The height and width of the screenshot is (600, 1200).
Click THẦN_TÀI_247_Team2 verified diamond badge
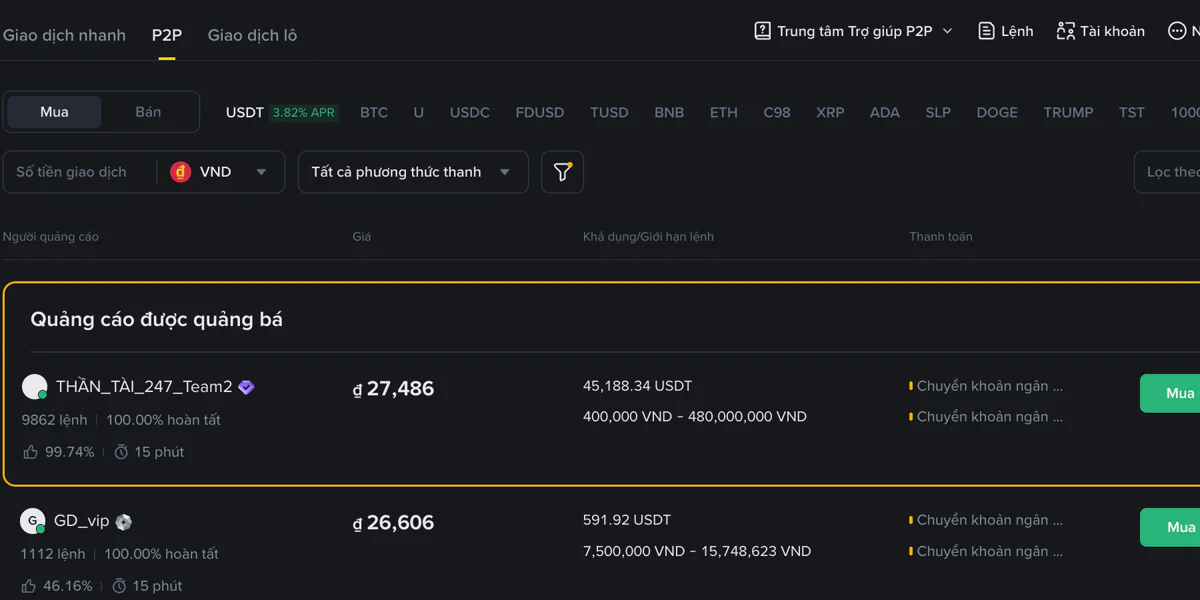(x=246, y=387)
